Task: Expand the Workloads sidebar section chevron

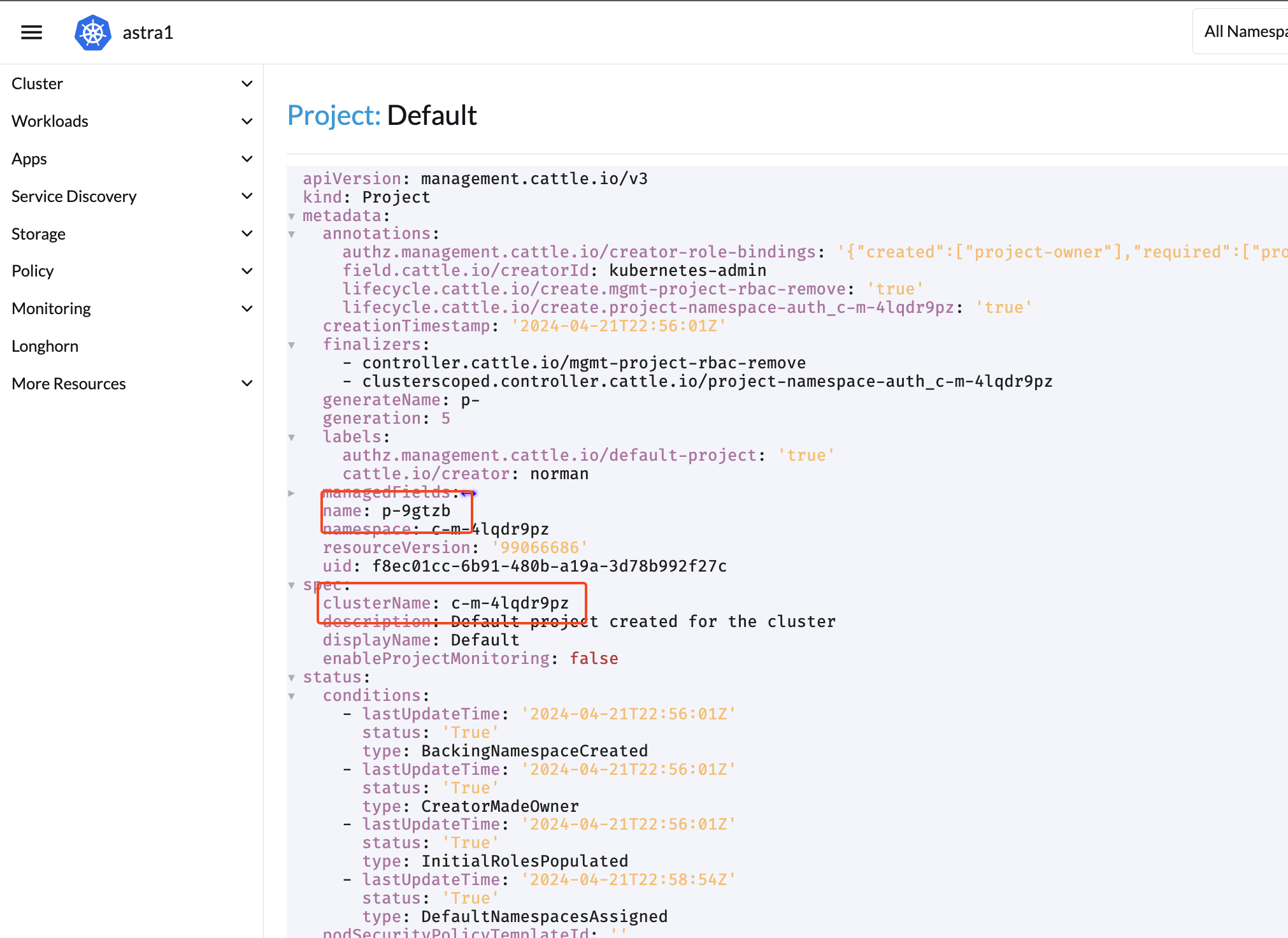Action: [247, 121]
